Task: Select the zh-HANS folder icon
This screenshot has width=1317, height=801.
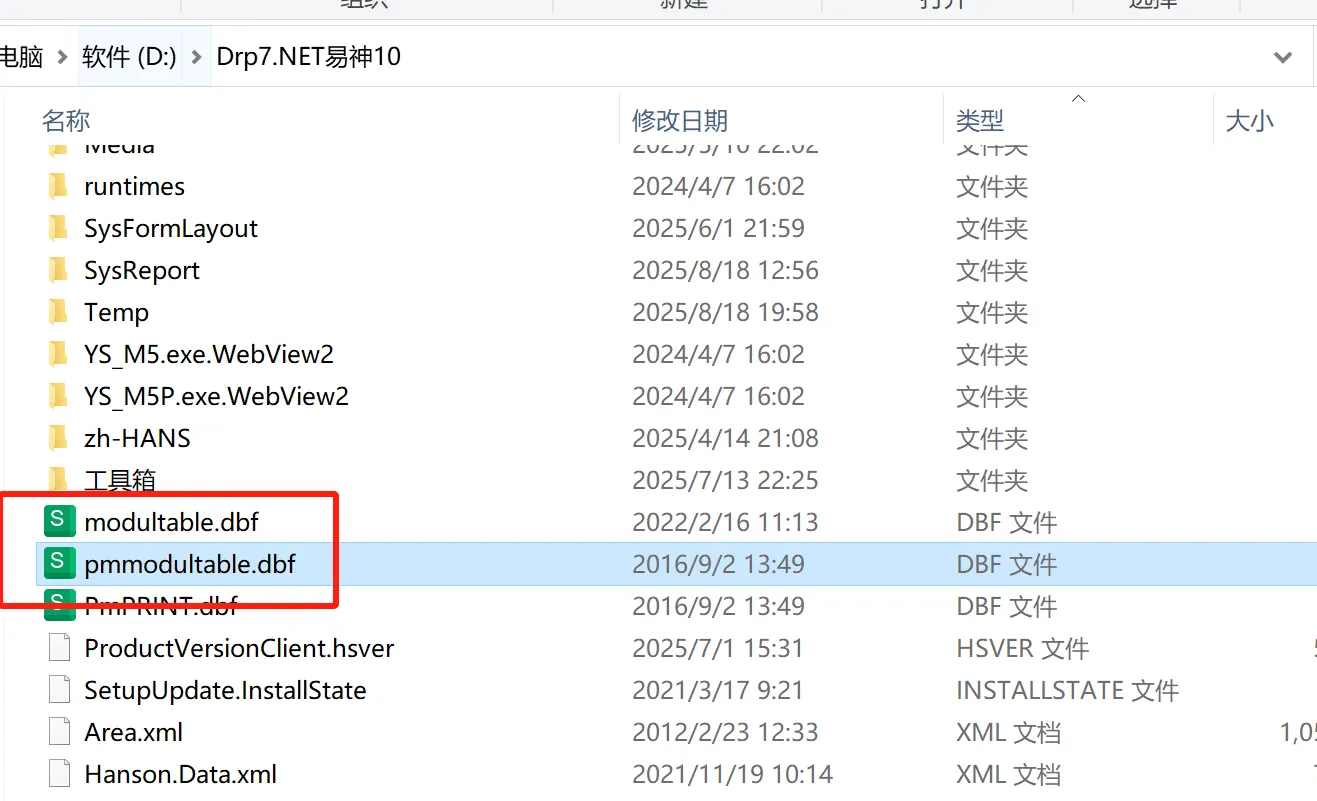Action: (x=59, y=438)
